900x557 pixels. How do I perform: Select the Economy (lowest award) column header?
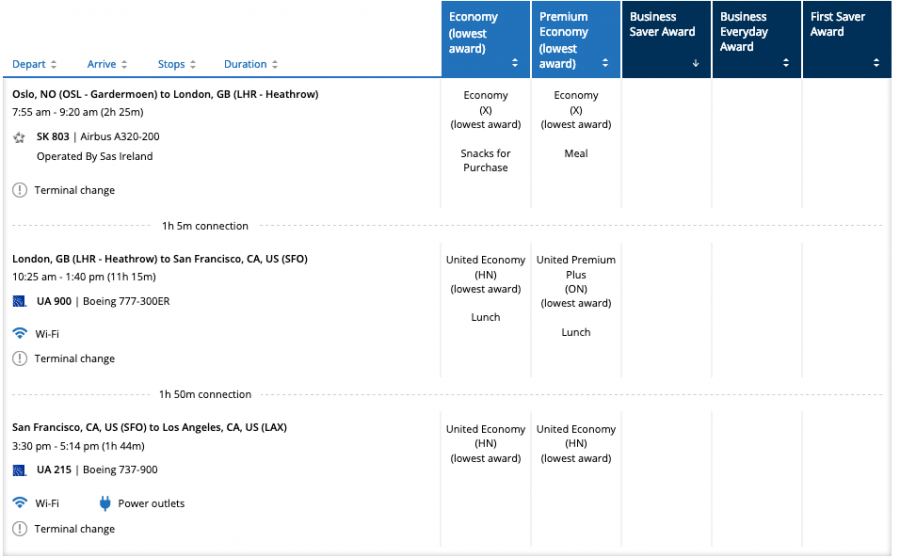pyautogui.click(x=485, y=40)
